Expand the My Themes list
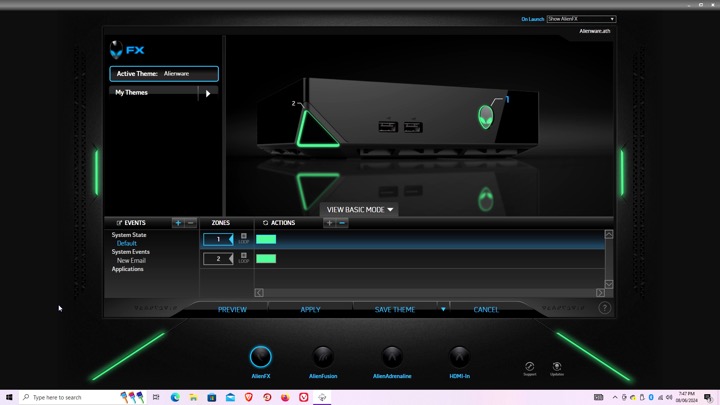The width and height of the screenshot is (720, 405). tap(208, 93)
